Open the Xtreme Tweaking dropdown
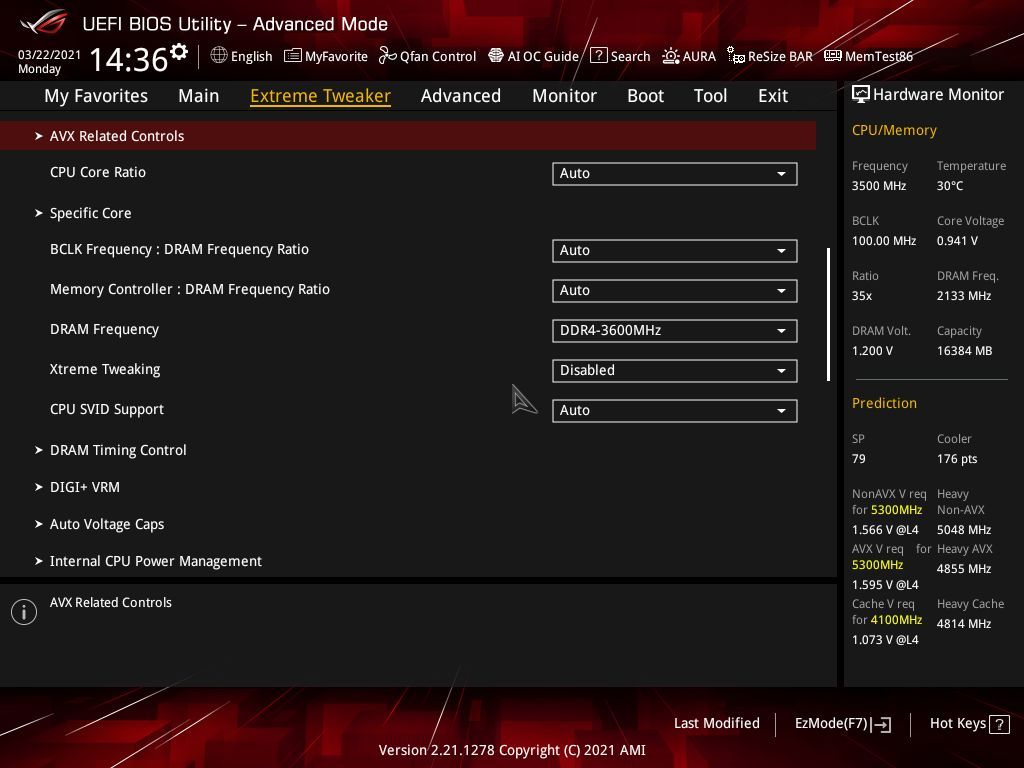The width and height of the screenshot is (1024, 768). coord(675,371)
